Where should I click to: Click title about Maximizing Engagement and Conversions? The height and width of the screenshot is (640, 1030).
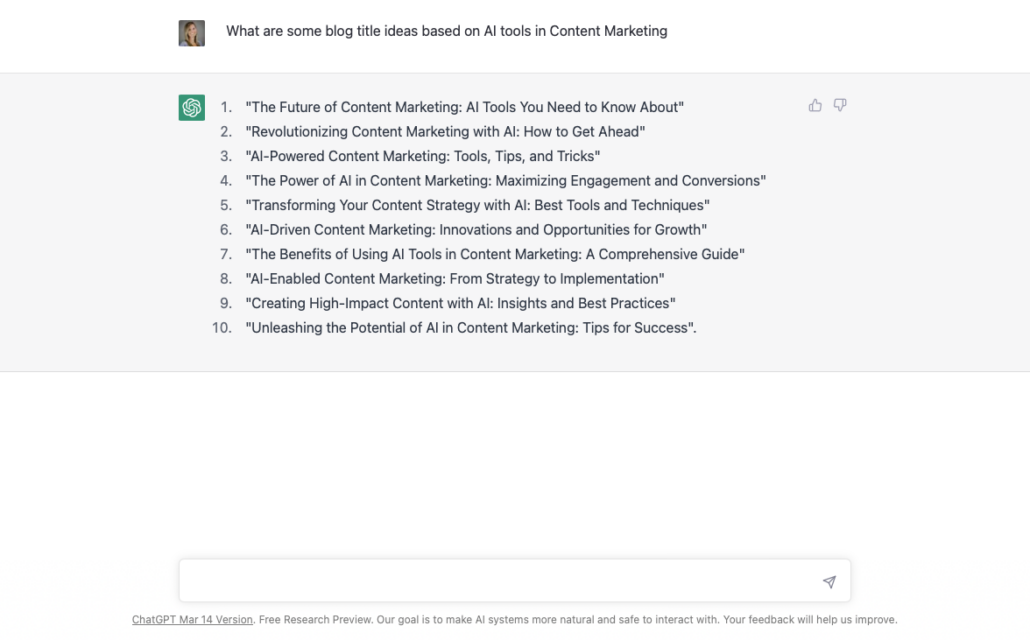coord(506,181)
